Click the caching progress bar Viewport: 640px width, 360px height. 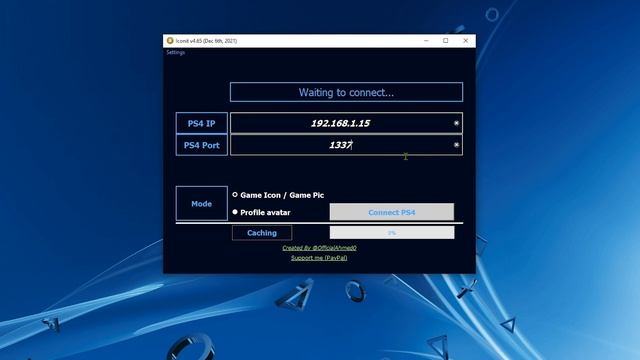[392, 232]
